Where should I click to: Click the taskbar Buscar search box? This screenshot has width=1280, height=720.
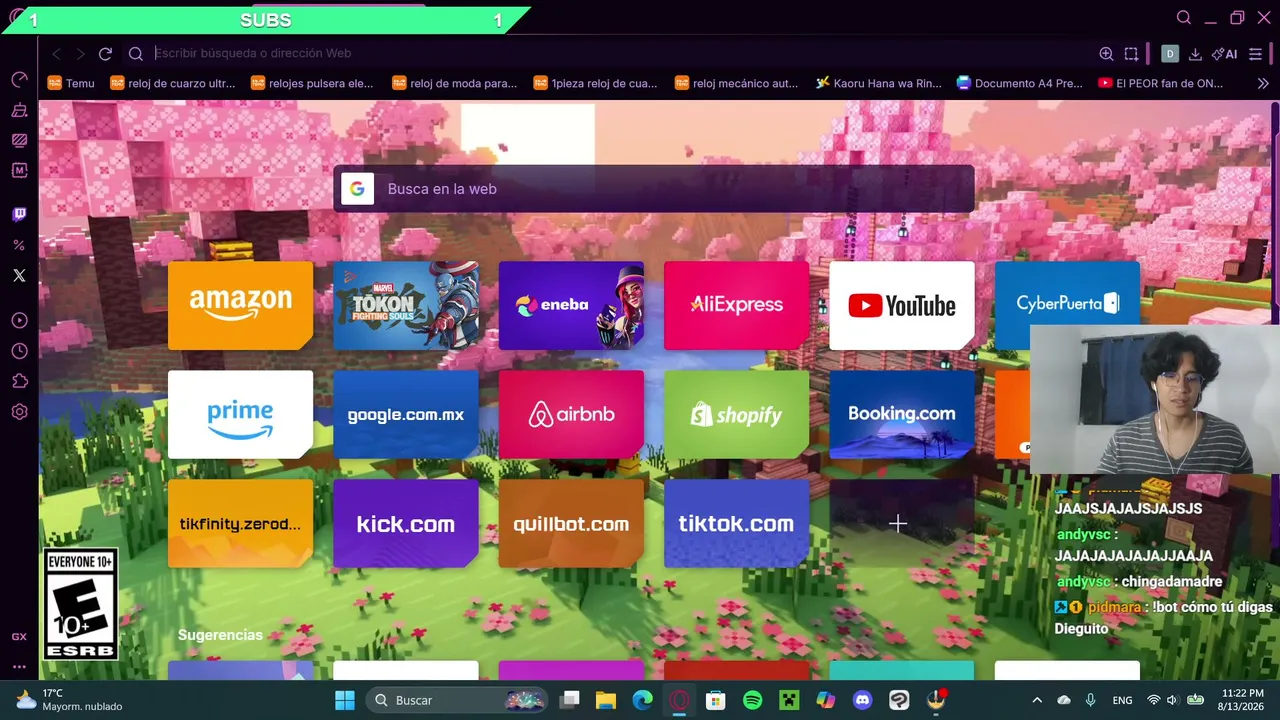coord(457,700)
